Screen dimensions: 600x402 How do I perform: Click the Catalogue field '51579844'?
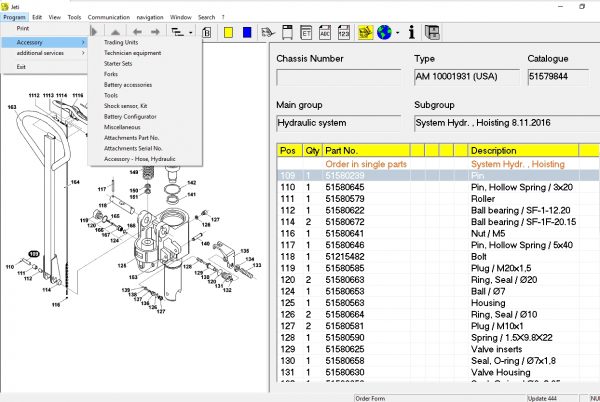[x=558, y=77]
